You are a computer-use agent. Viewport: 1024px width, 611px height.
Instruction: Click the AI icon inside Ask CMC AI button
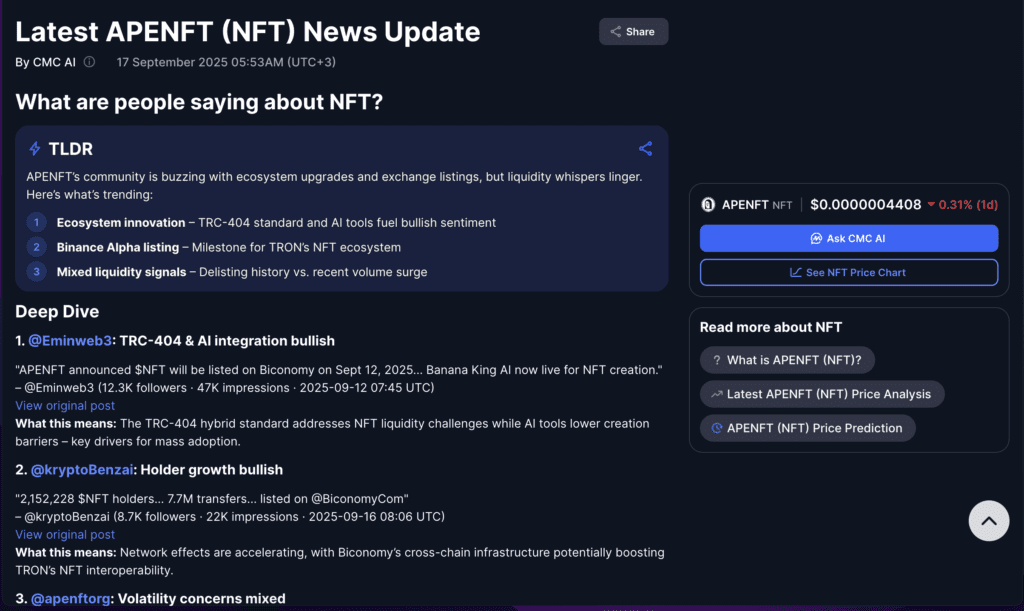click(816, 238)
